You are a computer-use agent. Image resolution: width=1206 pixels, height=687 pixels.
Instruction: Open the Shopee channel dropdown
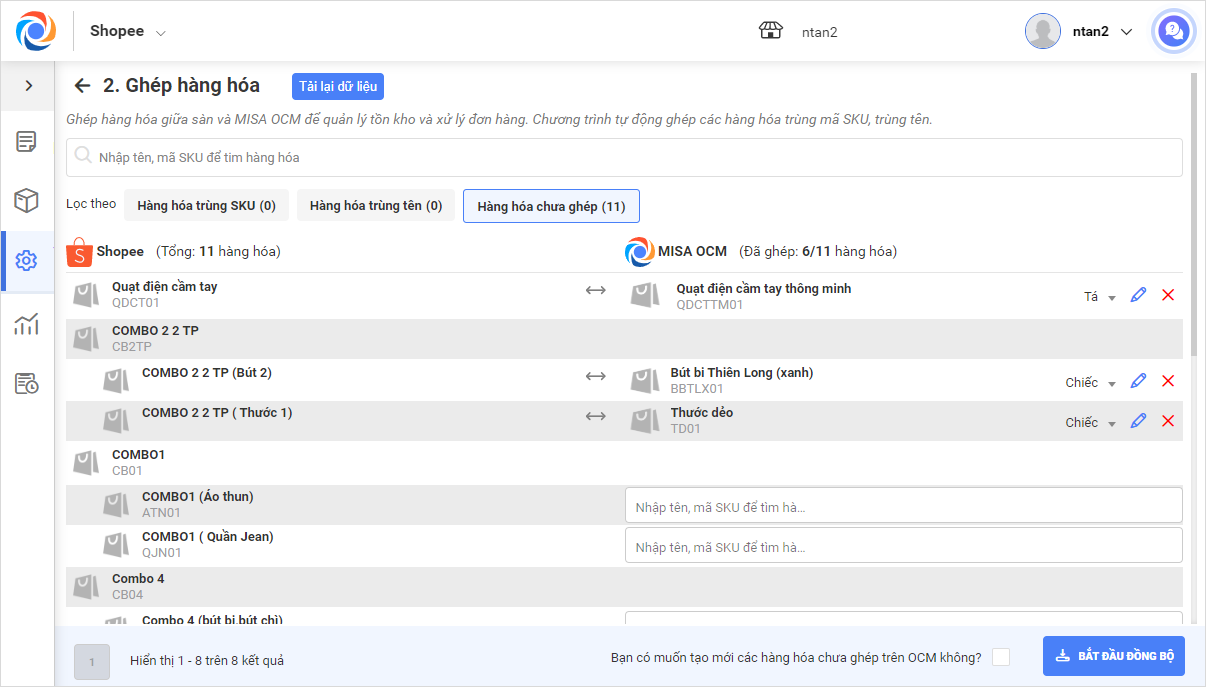pyautogui.click(x=128, y=31)
